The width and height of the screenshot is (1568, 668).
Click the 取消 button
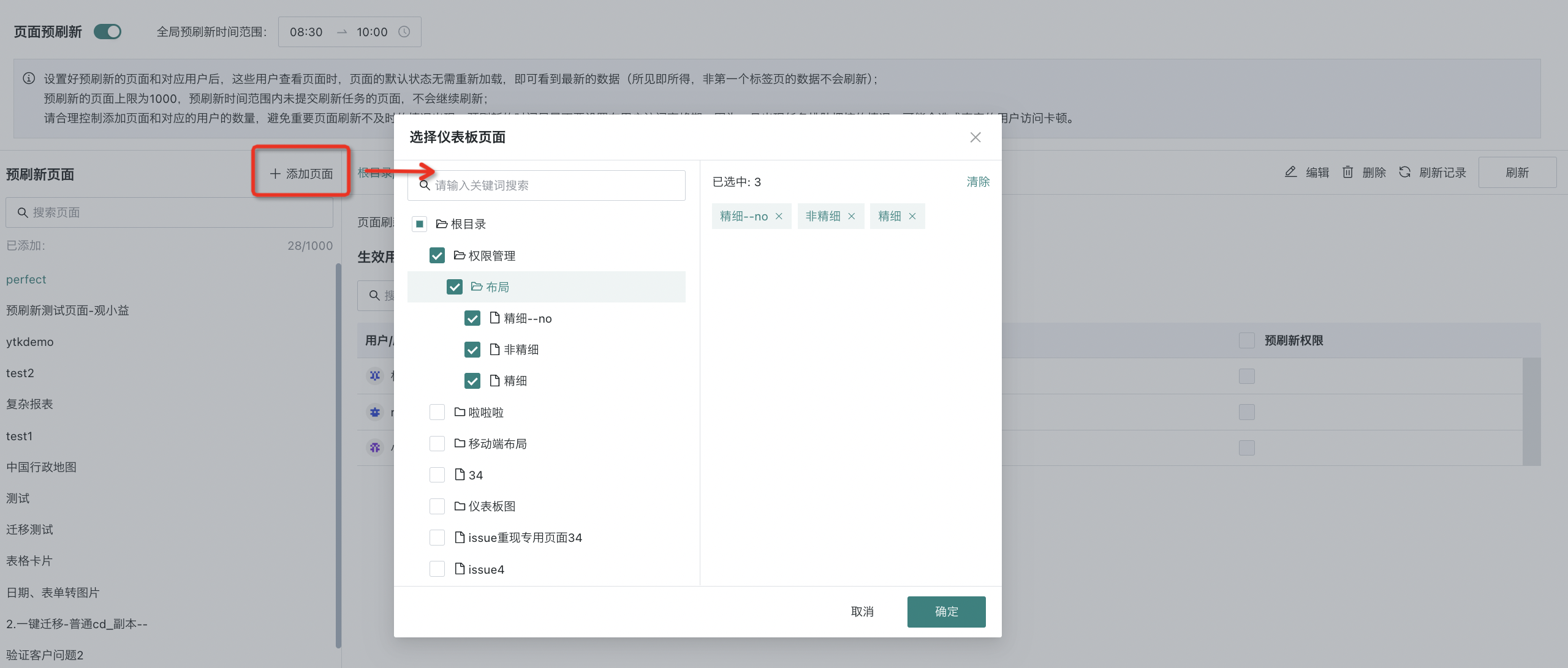[862, 612]
